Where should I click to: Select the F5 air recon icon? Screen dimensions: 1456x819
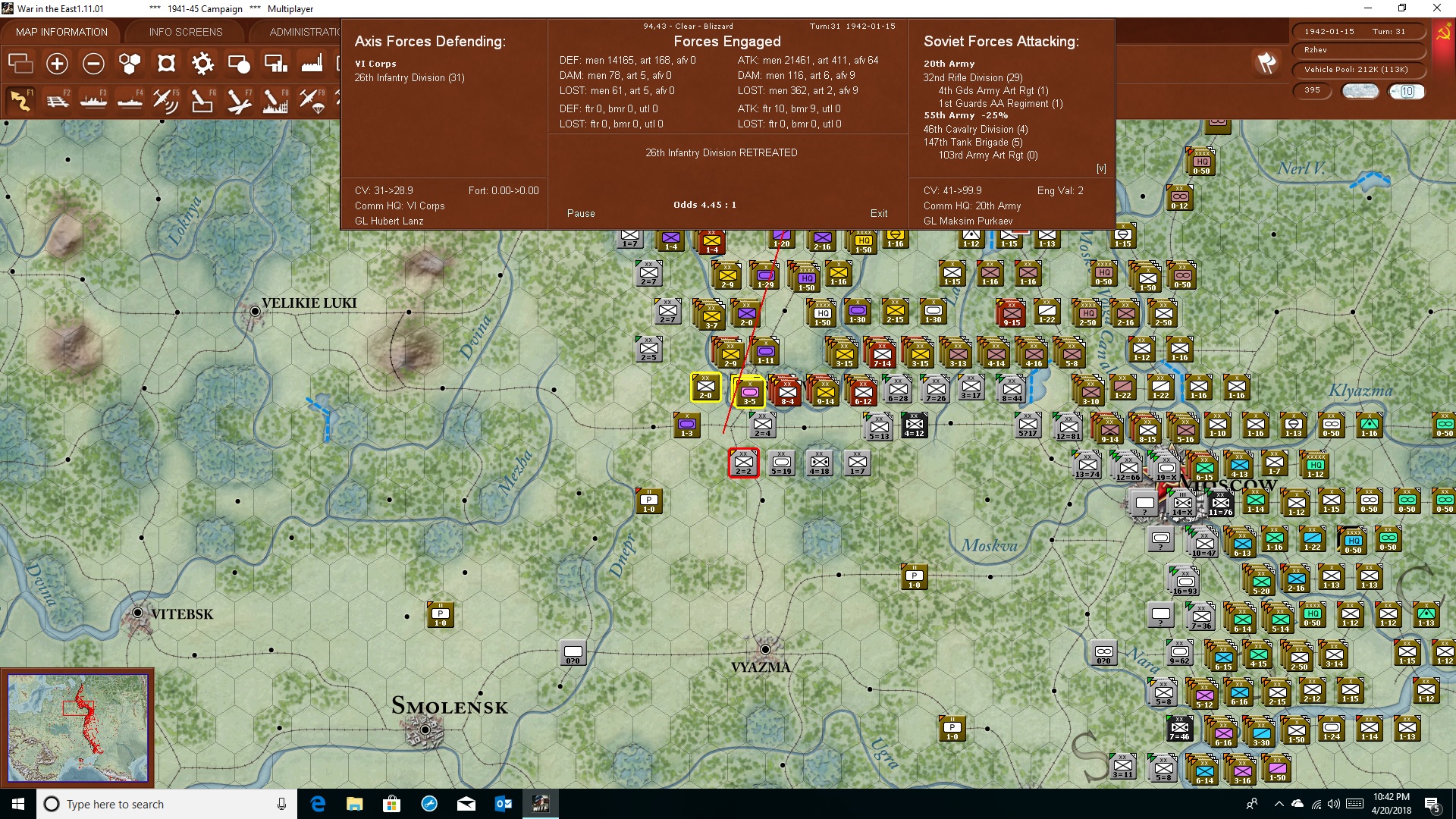coord(166,100)
